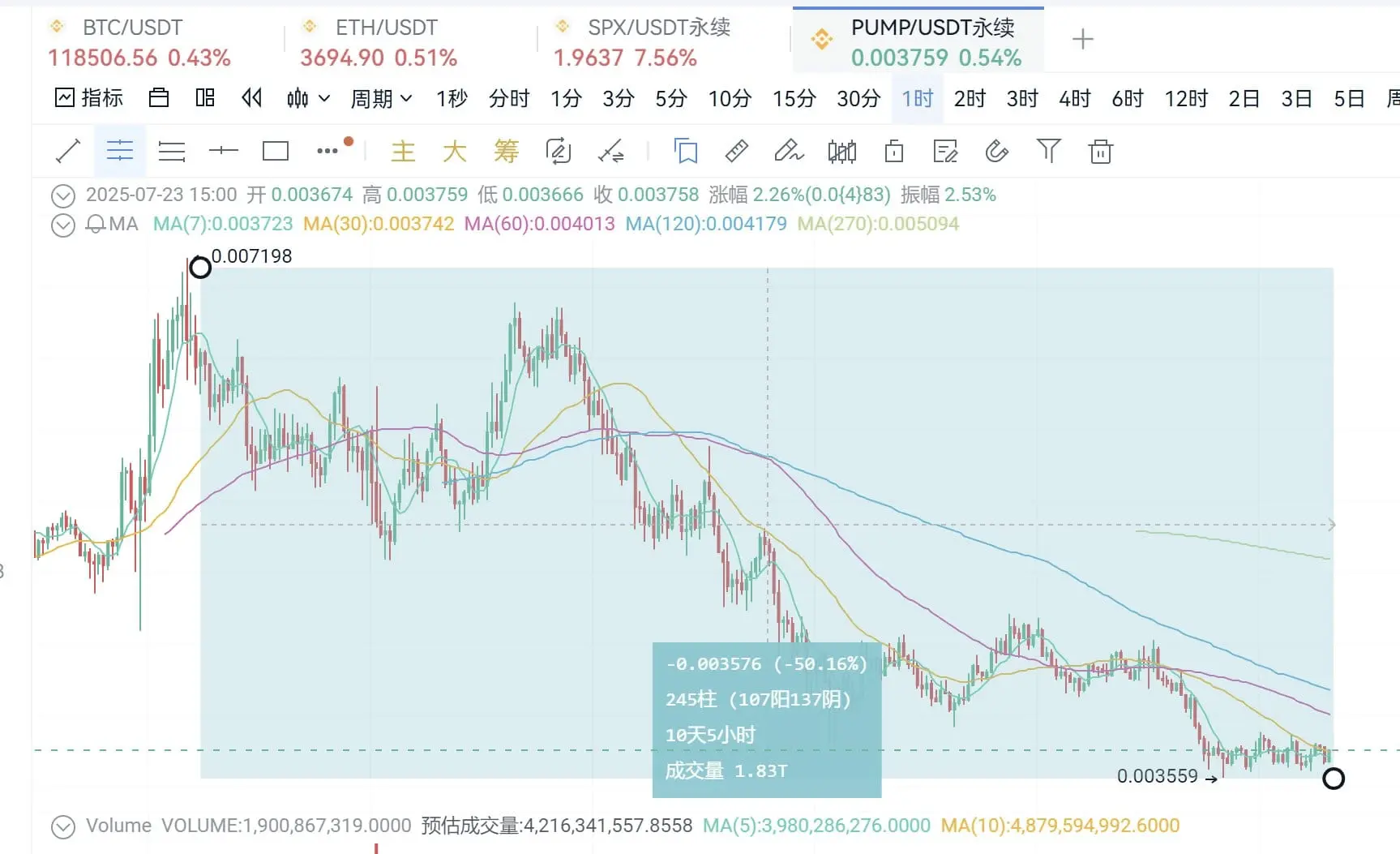This screenshot has height=854, width=1400.
Task: Click the 筹 chip distribution button
Action: point(507,151)
